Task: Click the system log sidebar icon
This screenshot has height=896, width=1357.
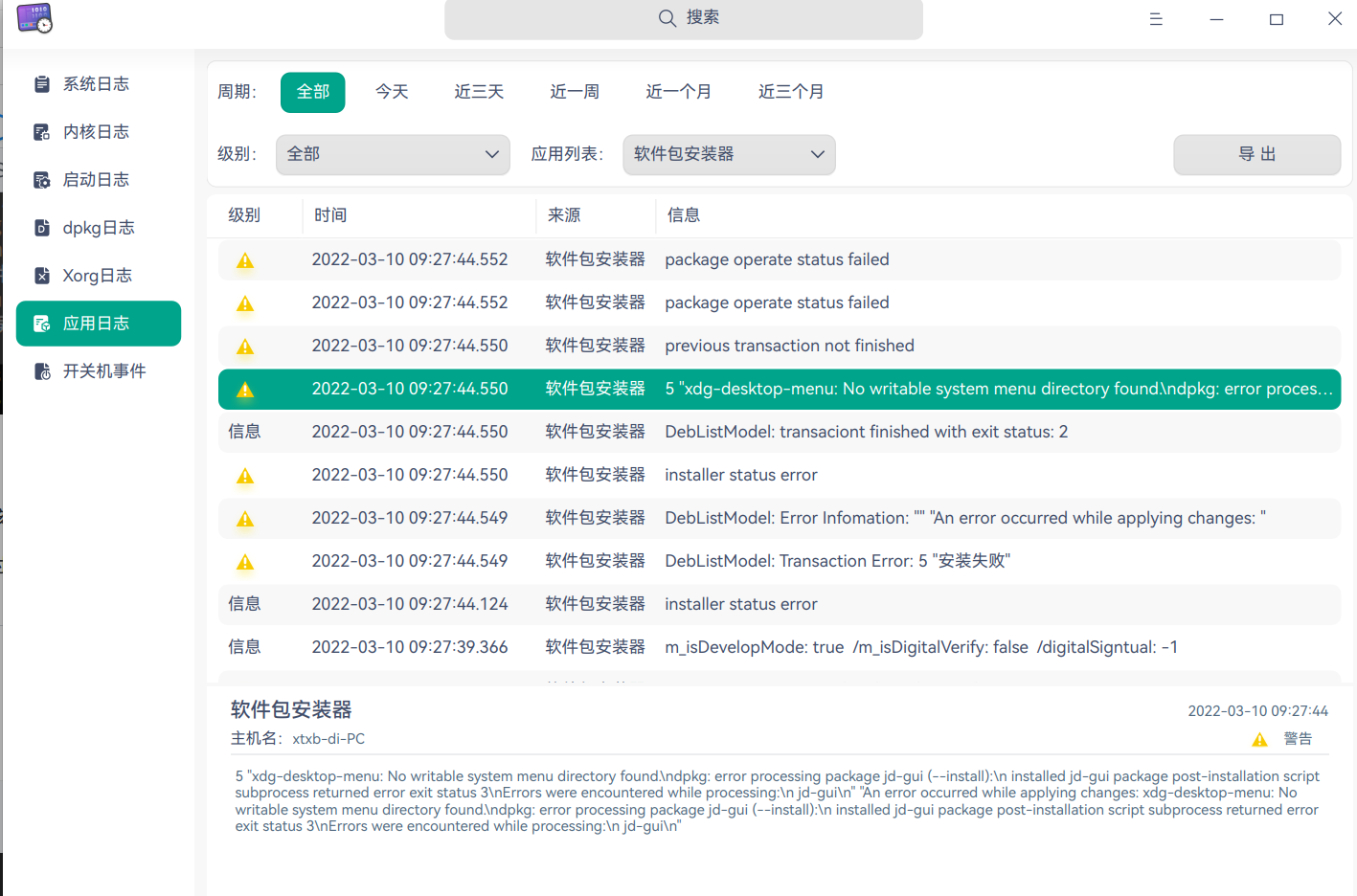Action: [42, 84]
